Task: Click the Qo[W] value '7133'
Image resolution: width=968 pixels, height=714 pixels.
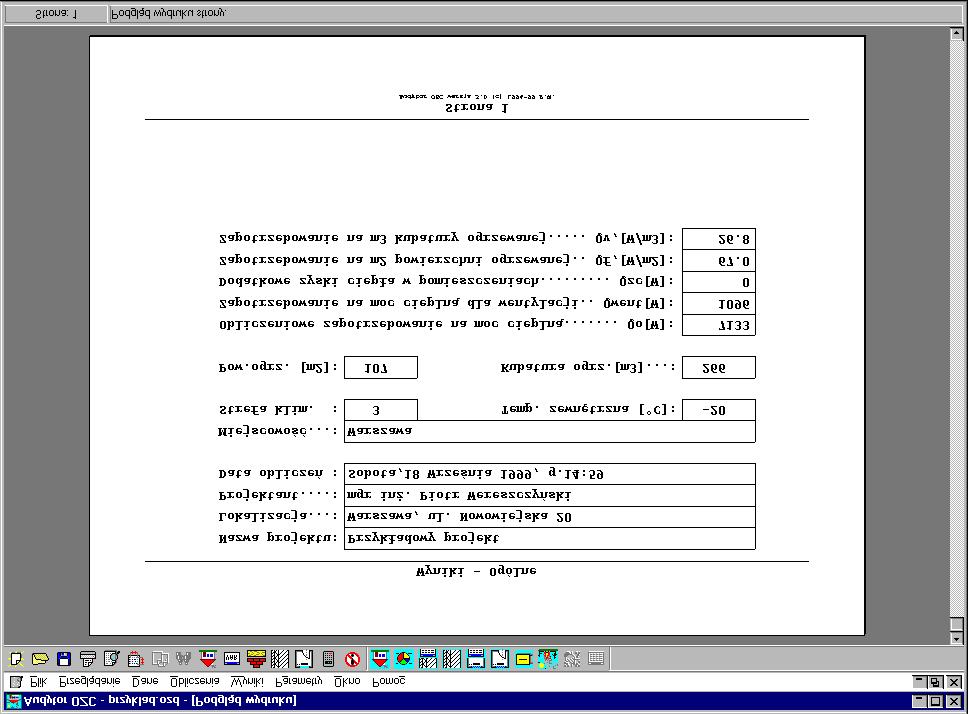Action: click(719, 325)
